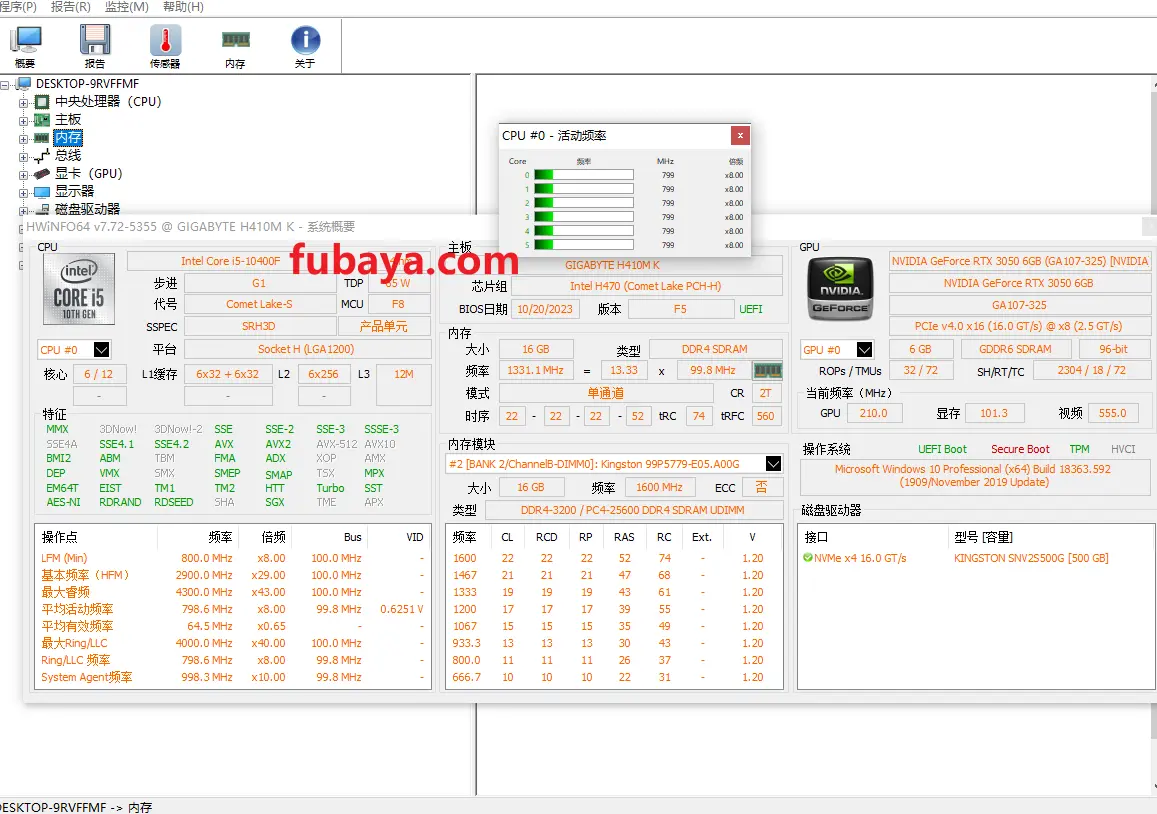The image size is (1157, 814).
Task: Open the 监控(M) menu
Action: click(x=127, y=7)
